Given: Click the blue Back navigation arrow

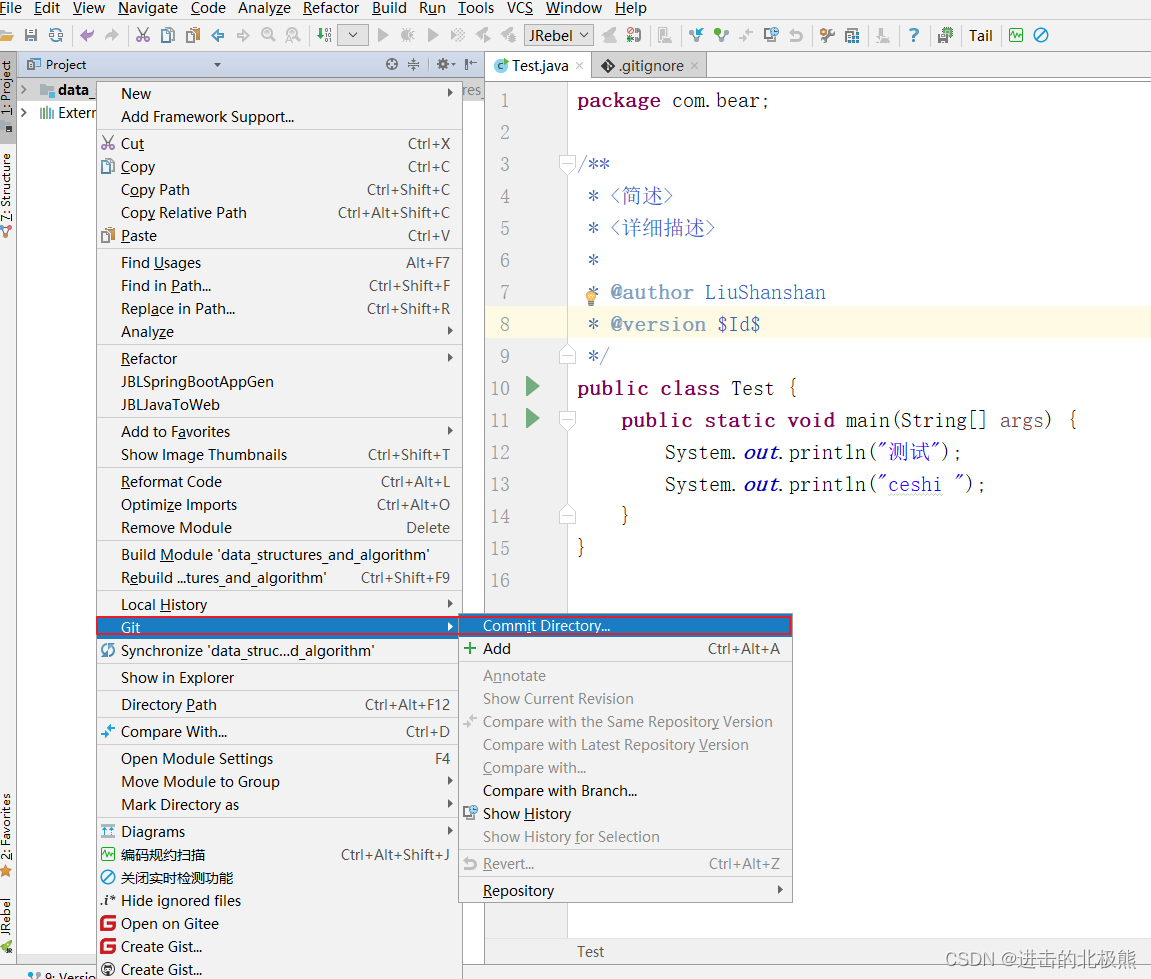Looking at the screenshot, I should pos(218,35).
